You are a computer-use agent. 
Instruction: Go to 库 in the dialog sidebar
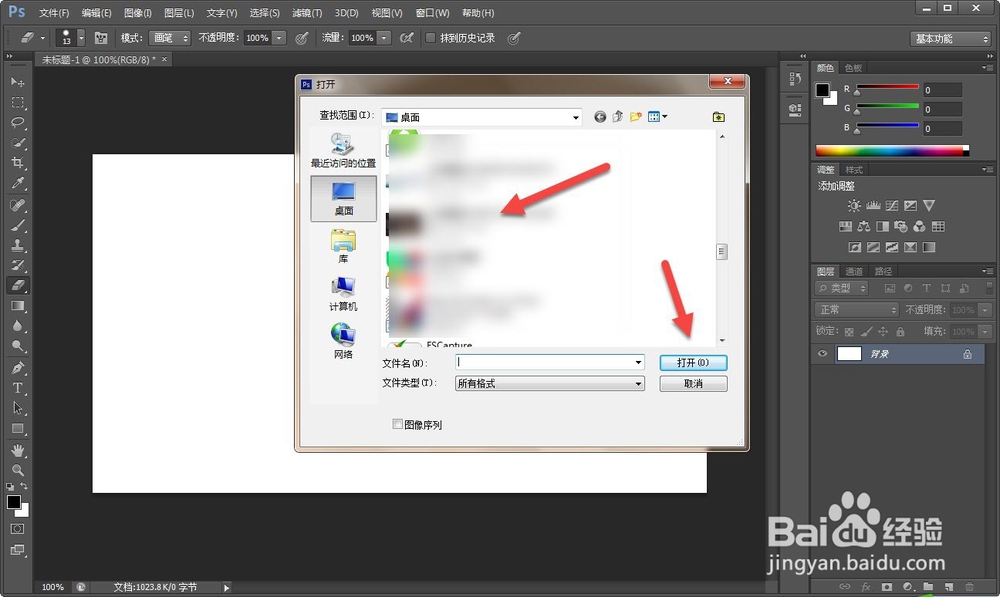(x=343, y=246)
